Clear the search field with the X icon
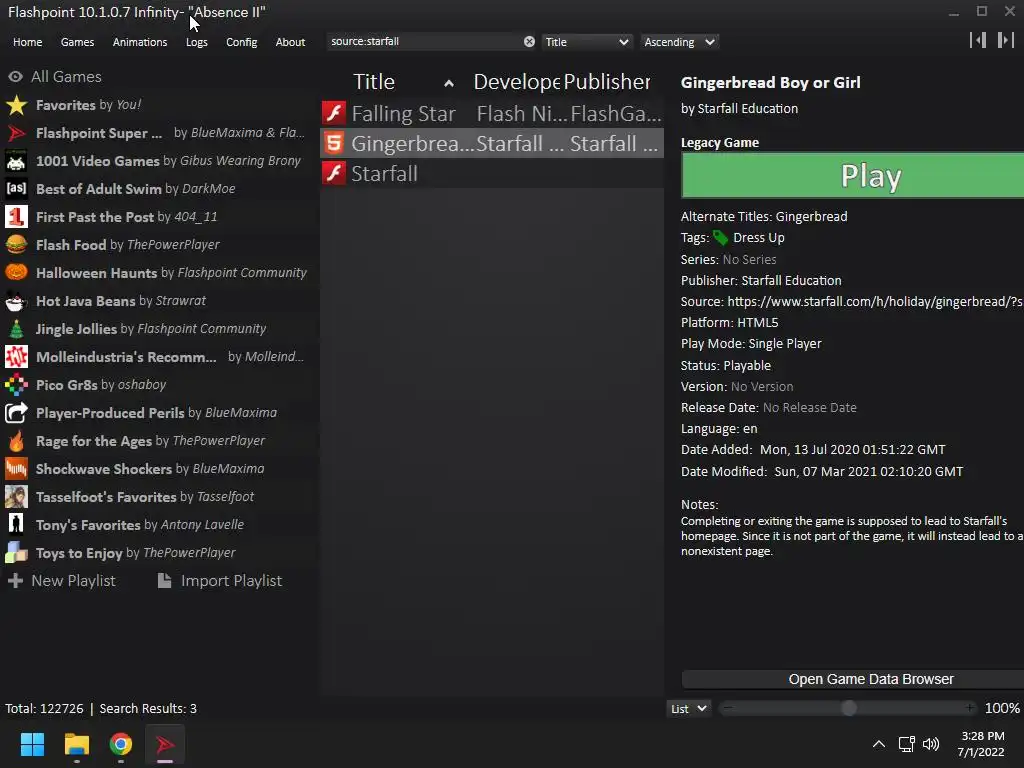This screenshot has width=1024, height=768. tap(529, 42)
